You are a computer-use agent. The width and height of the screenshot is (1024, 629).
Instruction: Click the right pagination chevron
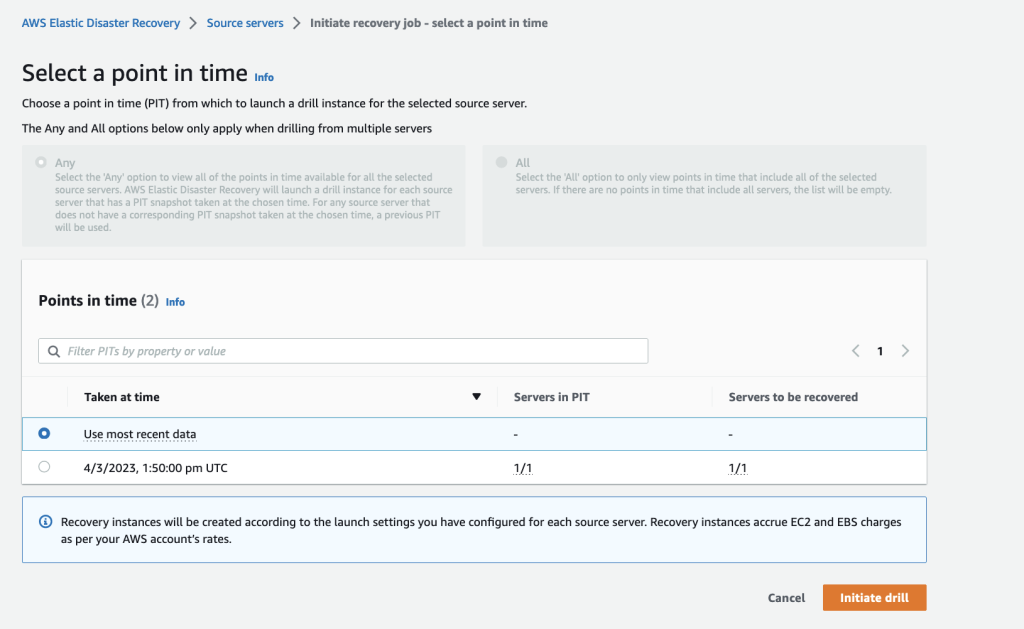tap(905, 351)
